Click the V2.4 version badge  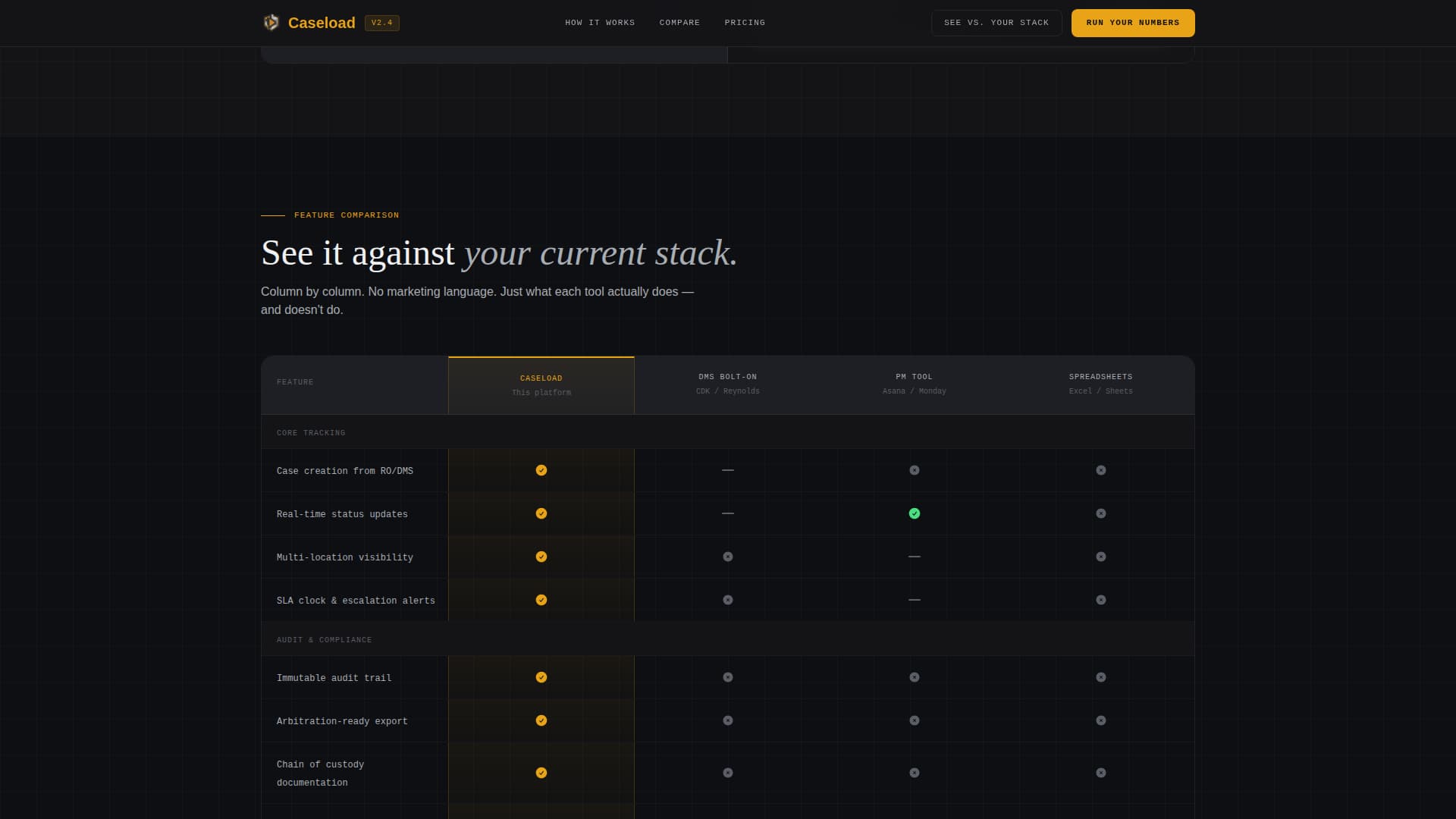point(382,23)
